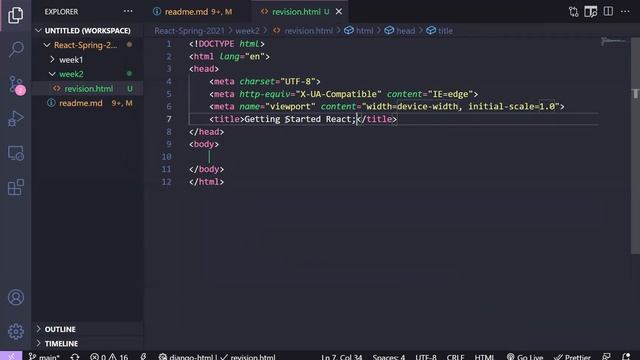The image size is (640, 360).
Task: Click the revision.html breadcrumb
Action: [x=303, y=31]
